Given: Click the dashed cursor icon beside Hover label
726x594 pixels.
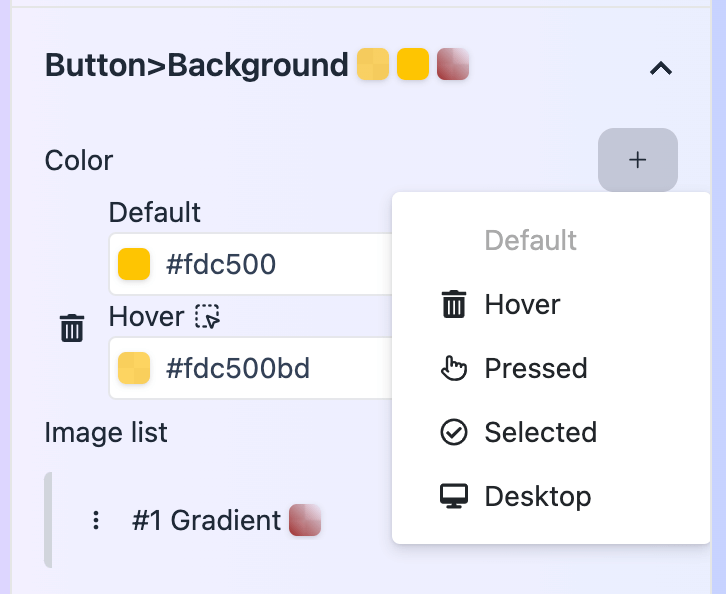Looking at the screenshot, I should point(207,317).
